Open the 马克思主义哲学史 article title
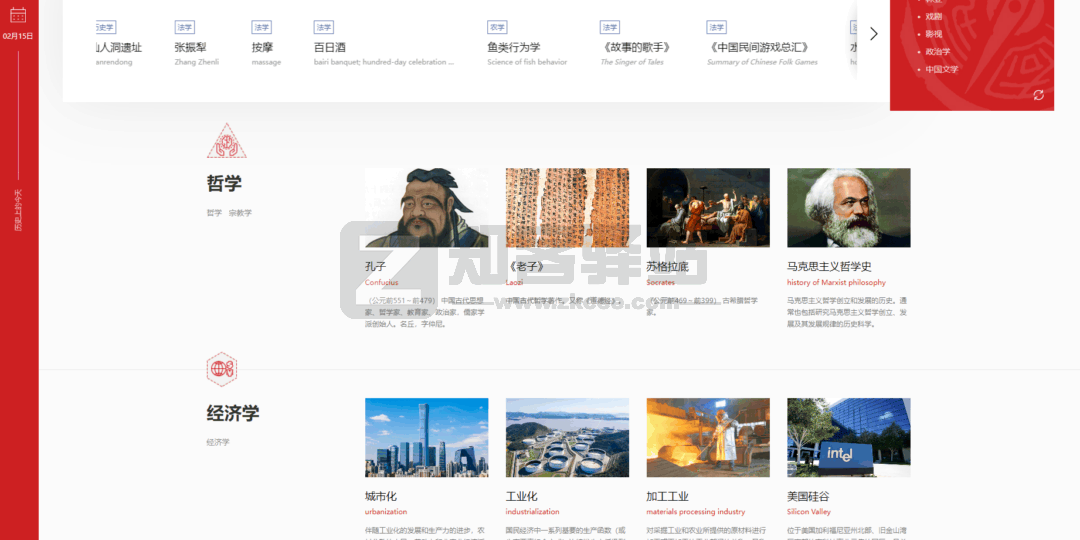The height and width of the screenshot is (540, 1080). tap(829, 267)
